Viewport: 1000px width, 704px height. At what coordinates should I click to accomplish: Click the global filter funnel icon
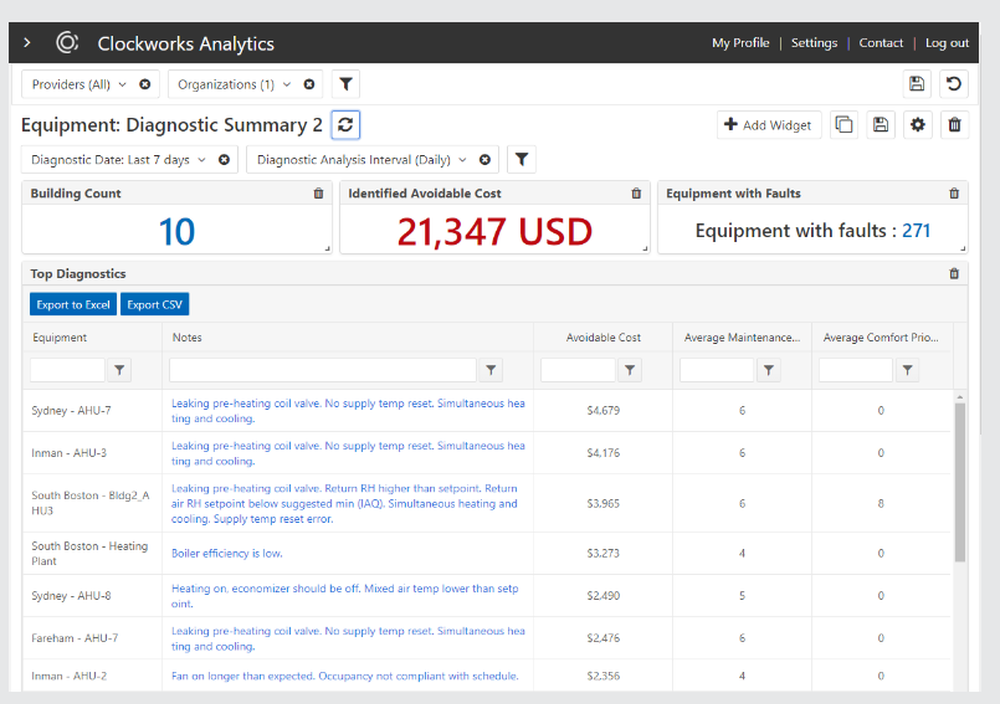[346, 84]
